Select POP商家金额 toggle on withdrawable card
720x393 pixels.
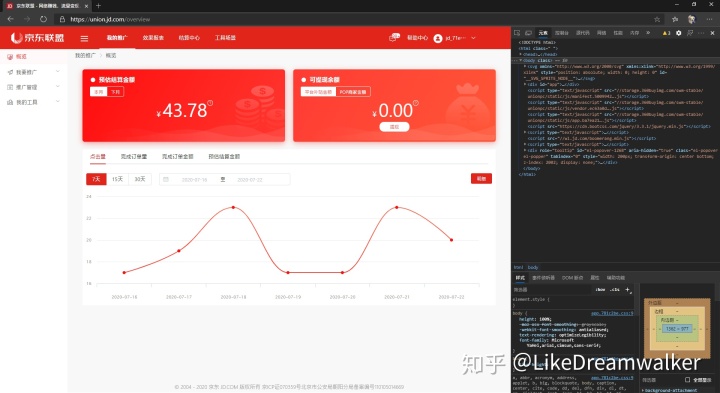click(353, 92)
